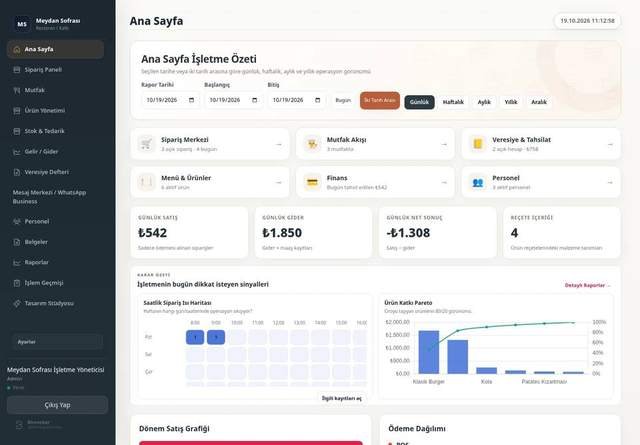Click the Mutfak sidebar icon

tap(17, 90)
